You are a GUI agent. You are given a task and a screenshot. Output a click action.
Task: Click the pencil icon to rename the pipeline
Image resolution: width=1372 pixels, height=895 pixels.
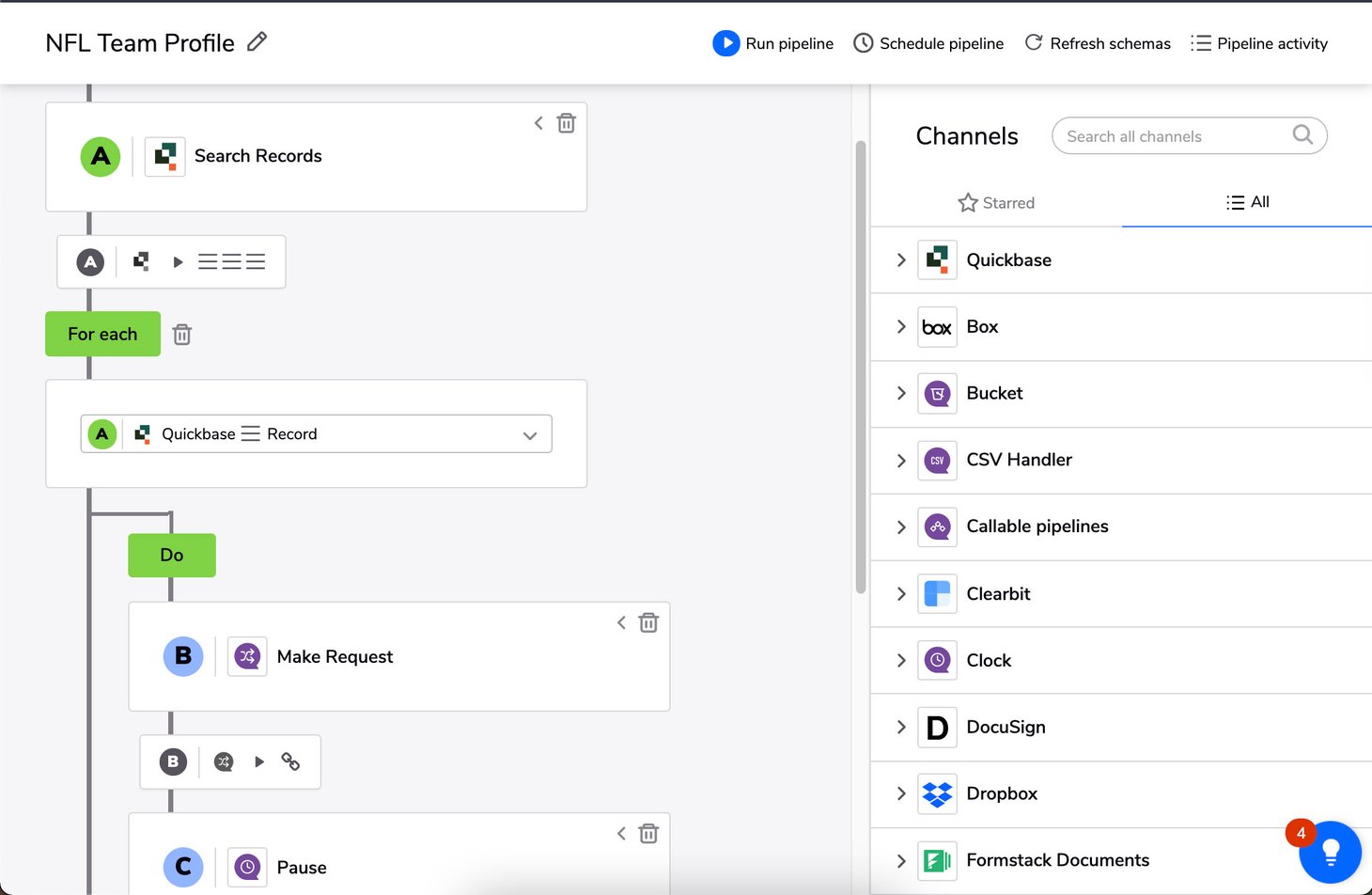257,41
